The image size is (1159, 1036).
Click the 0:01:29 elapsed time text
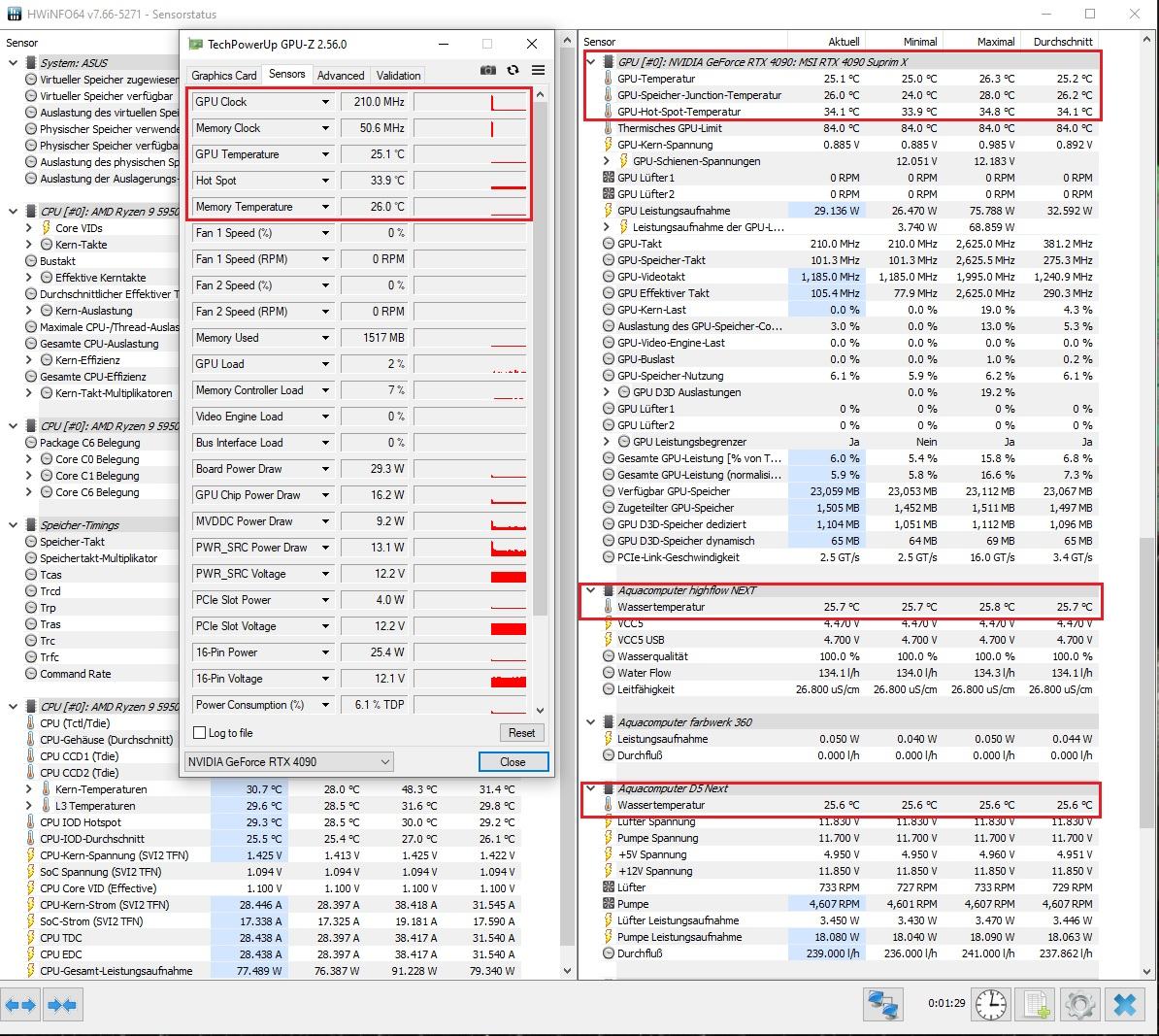click(946, 1003)
